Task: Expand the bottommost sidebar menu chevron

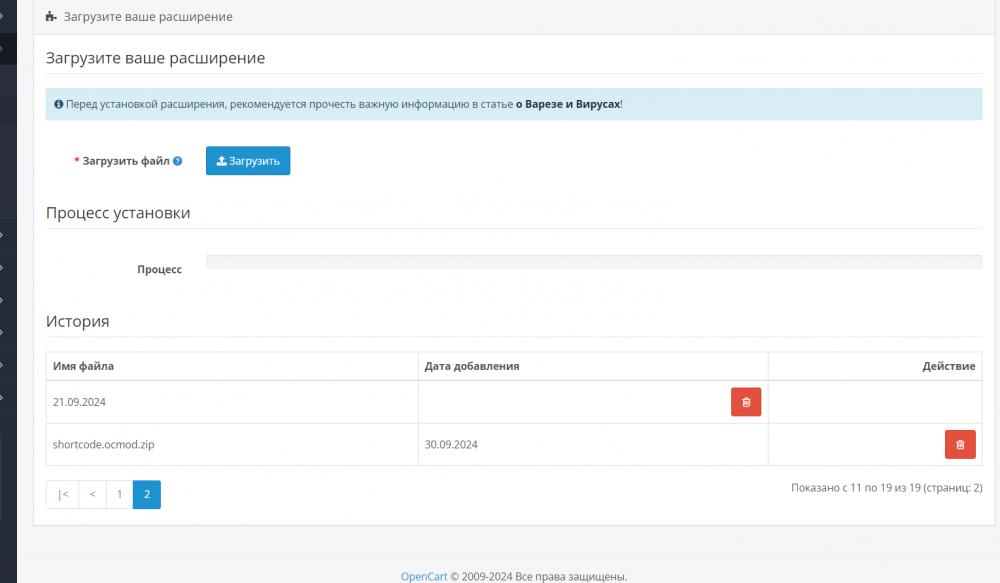Action: point(2,397)
